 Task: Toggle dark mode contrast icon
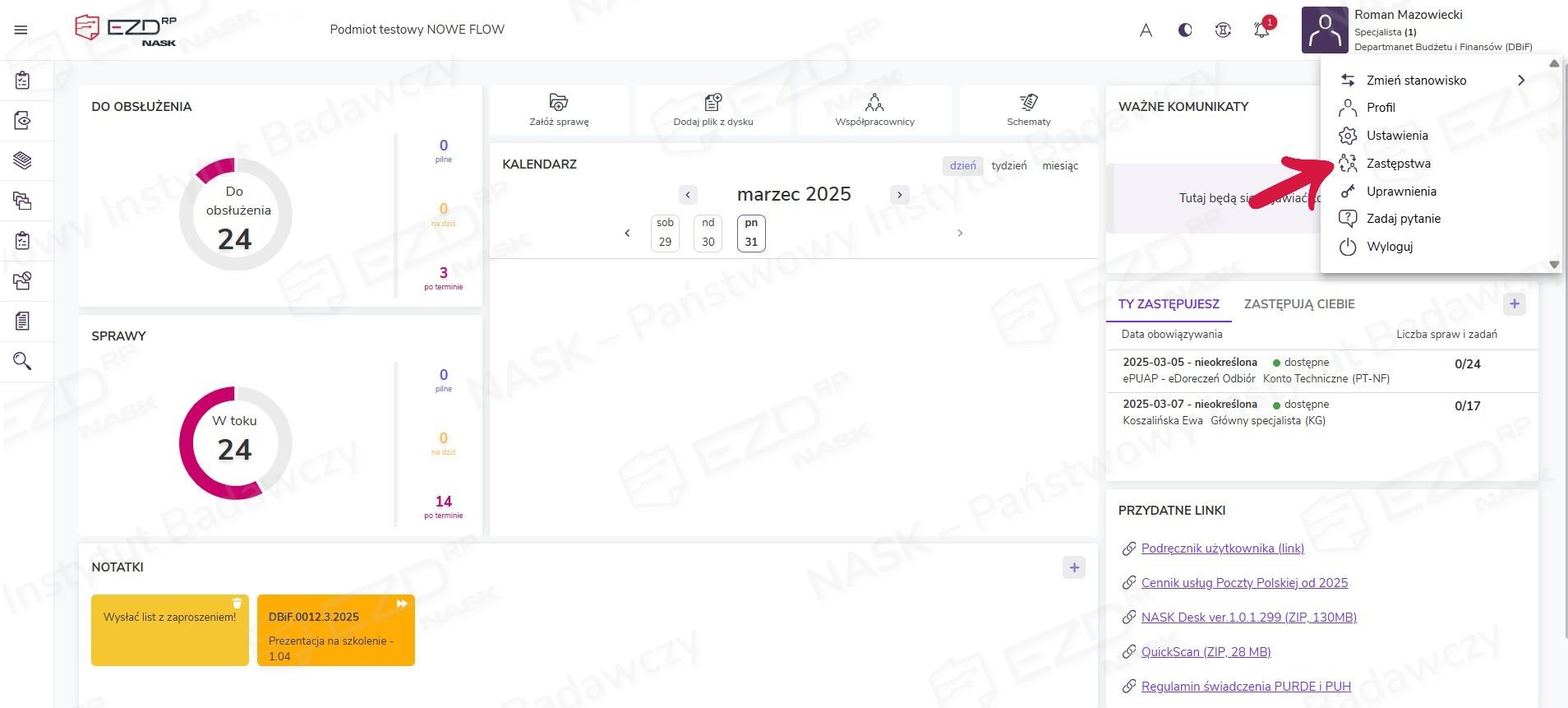tap(1184, 30)
